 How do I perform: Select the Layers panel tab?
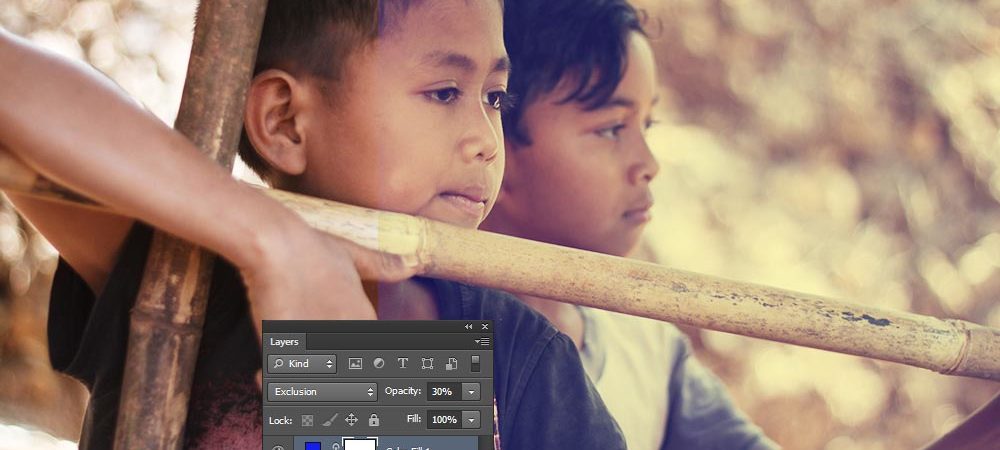(284, 342)
